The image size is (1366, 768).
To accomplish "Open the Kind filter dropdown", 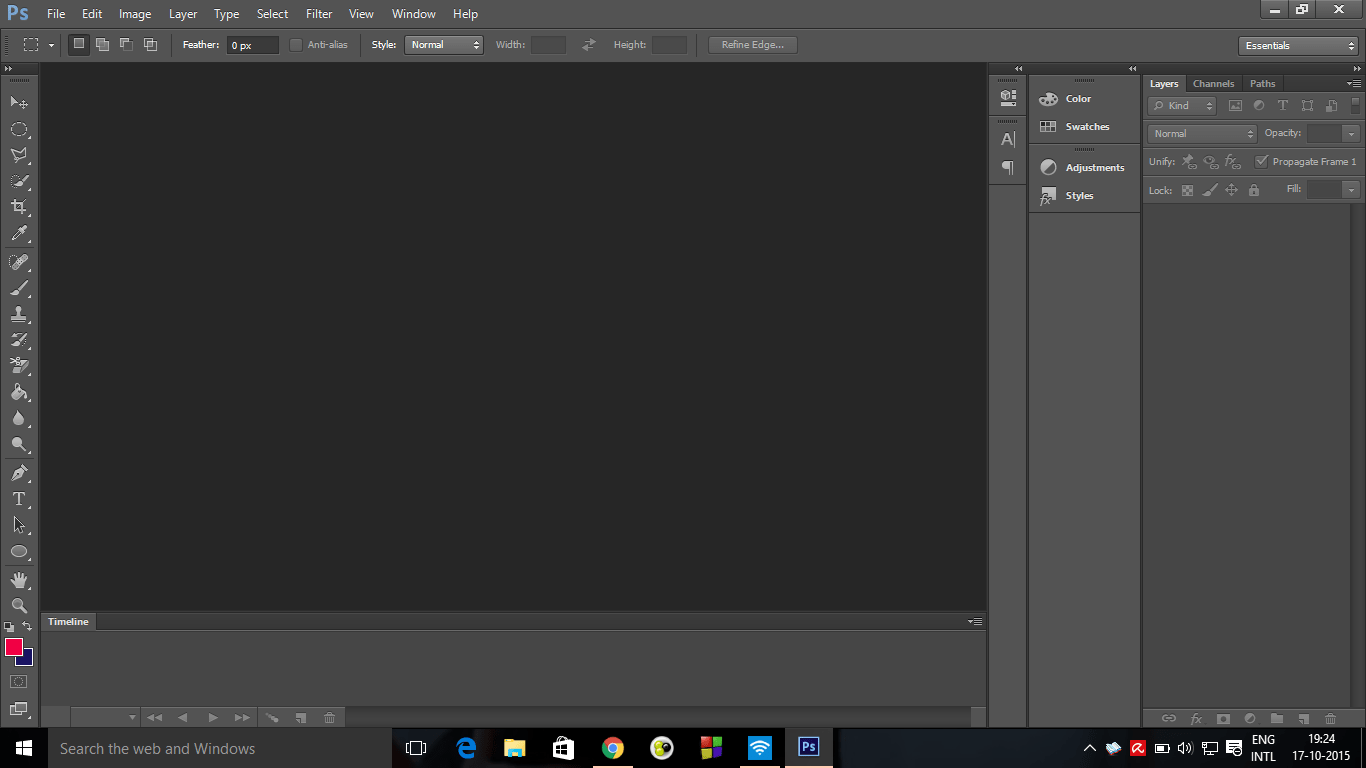I will (1182, 105).
